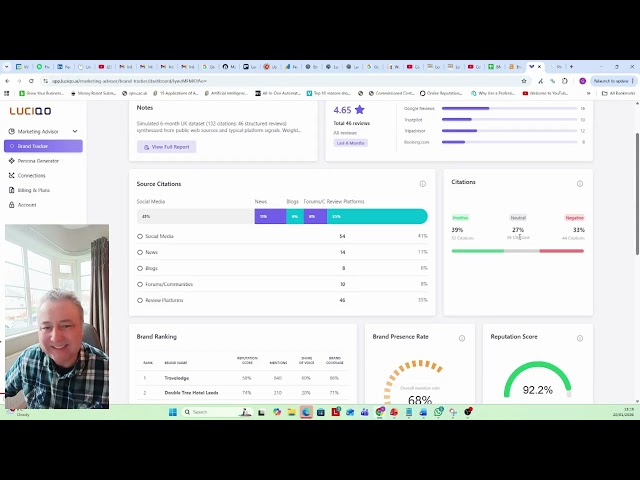Image resolution: width=640 pixels, height=480 pixels.
Task: Click the Travelodge row in Brand Ranking
Action: coord(243,378)
